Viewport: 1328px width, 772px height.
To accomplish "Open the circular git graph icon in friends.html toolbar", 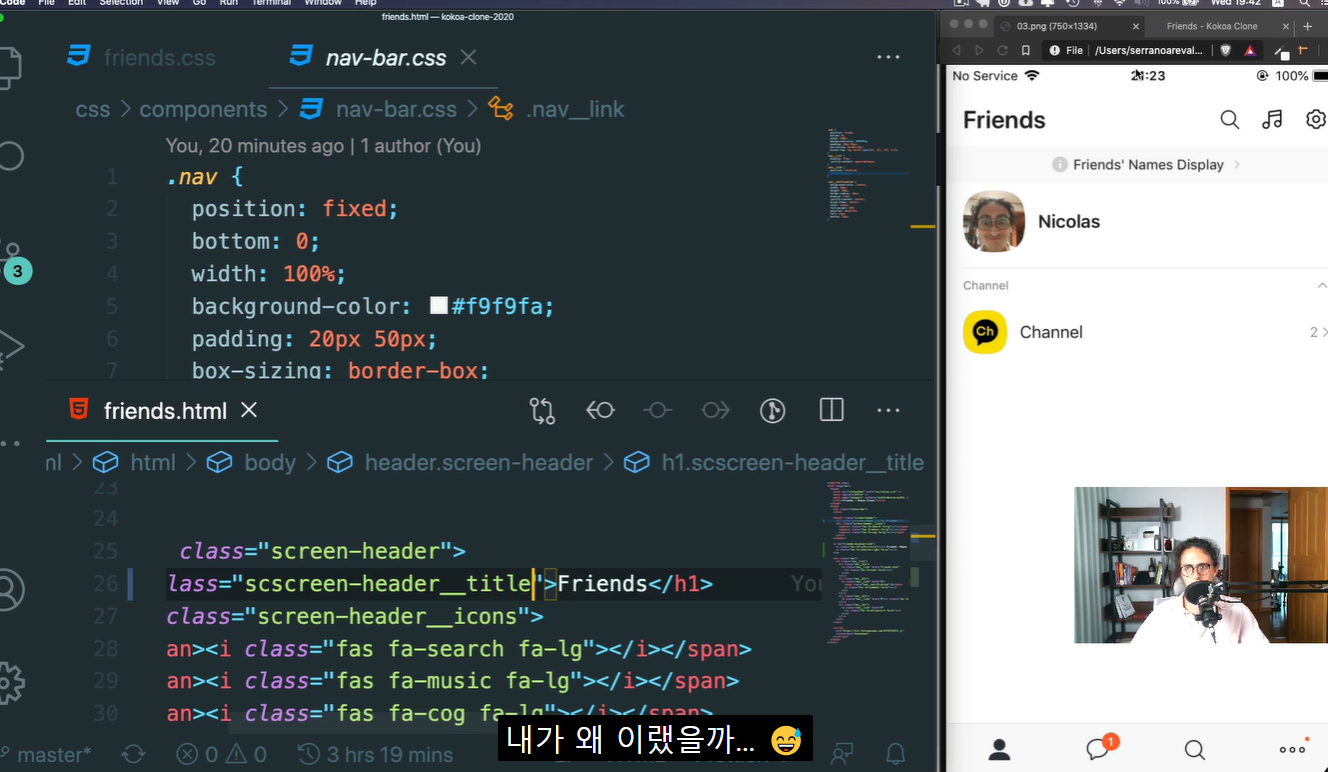I will (773, 411).
